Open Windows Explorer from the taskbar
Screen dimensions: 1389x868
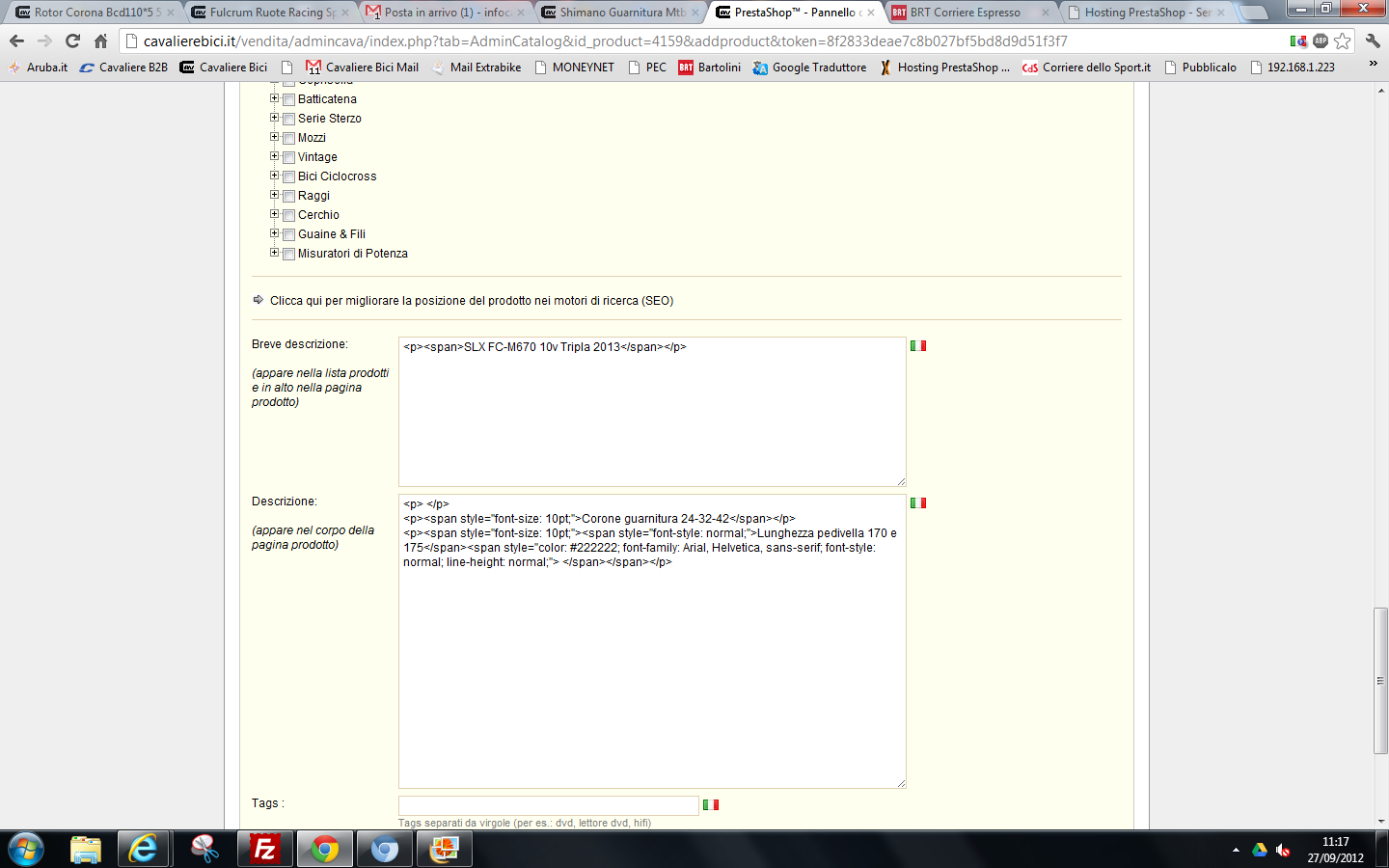pyautogui.click(x=86, y=850)
